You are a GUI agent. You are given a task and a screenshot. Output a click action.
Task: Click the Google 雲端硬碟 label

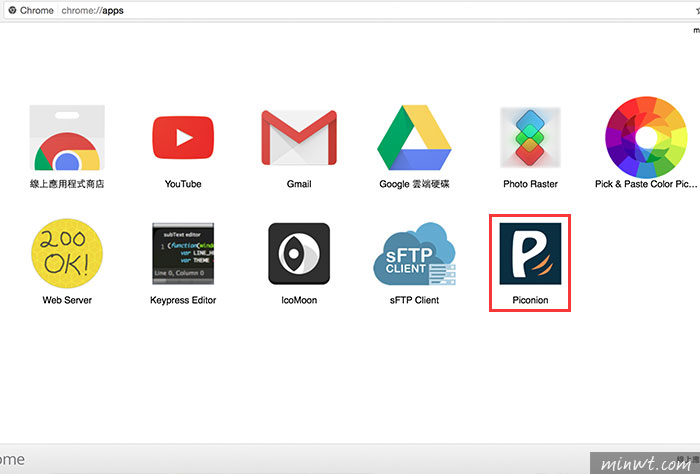click(x=414, y=184)
